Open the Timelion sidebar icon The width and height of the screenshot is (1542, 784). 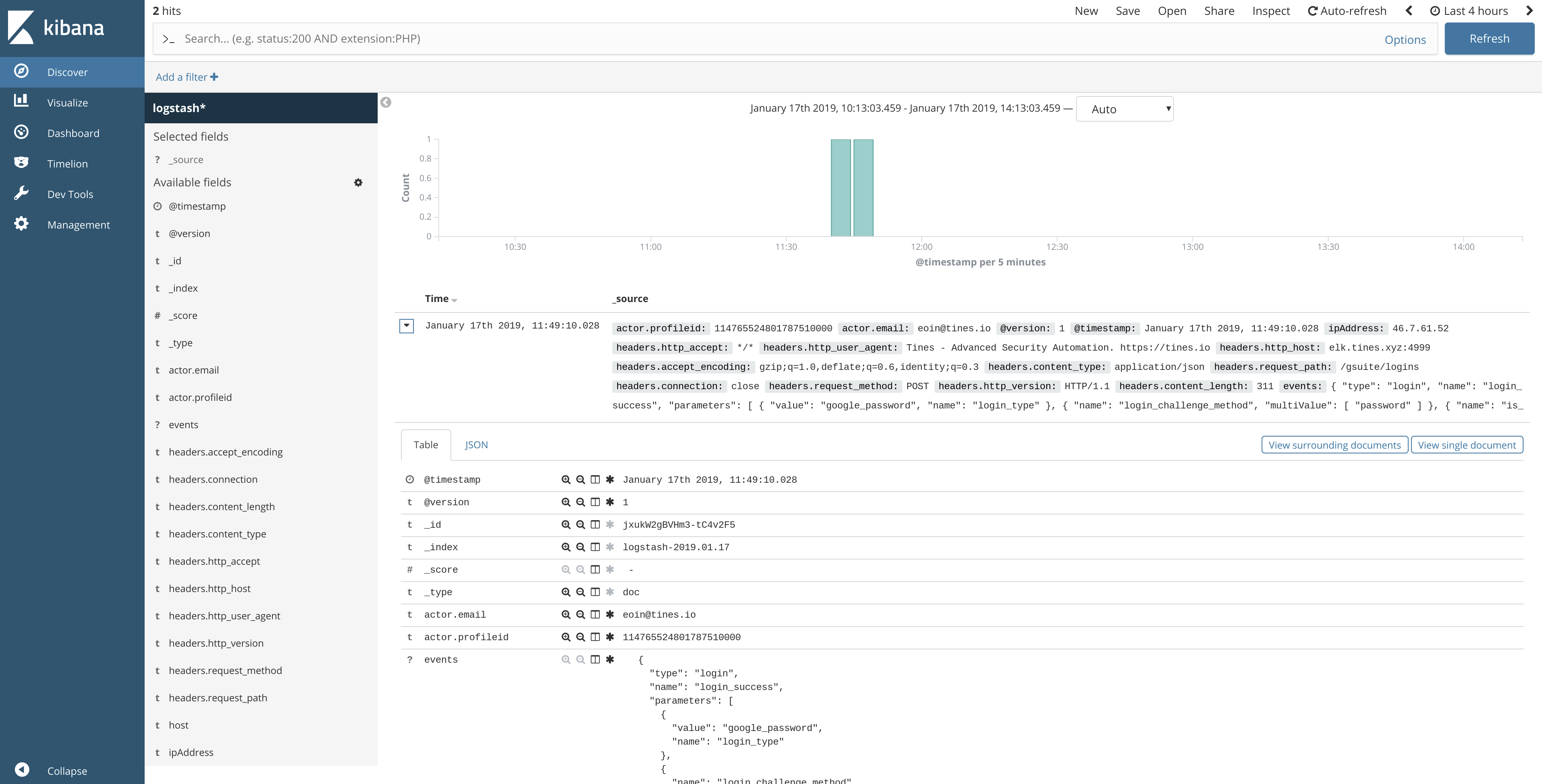[x=21, y=163]
